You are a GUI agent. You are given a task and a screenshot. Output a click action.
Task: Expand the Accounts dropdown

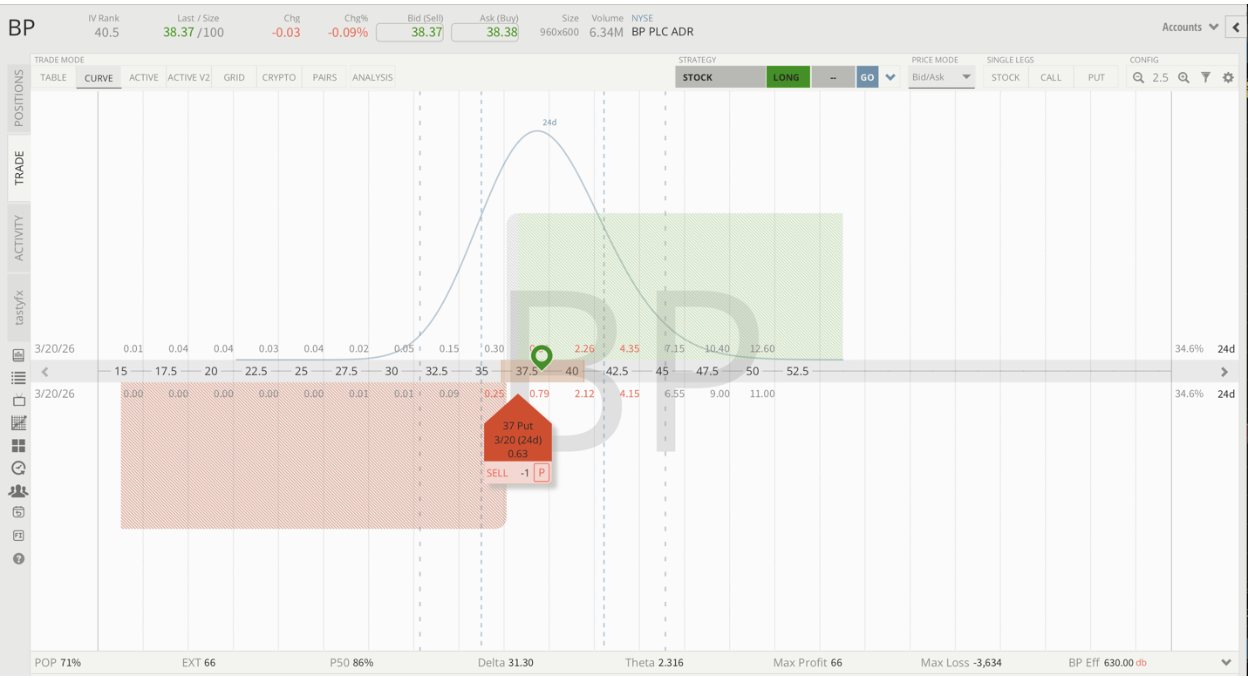1188,27
